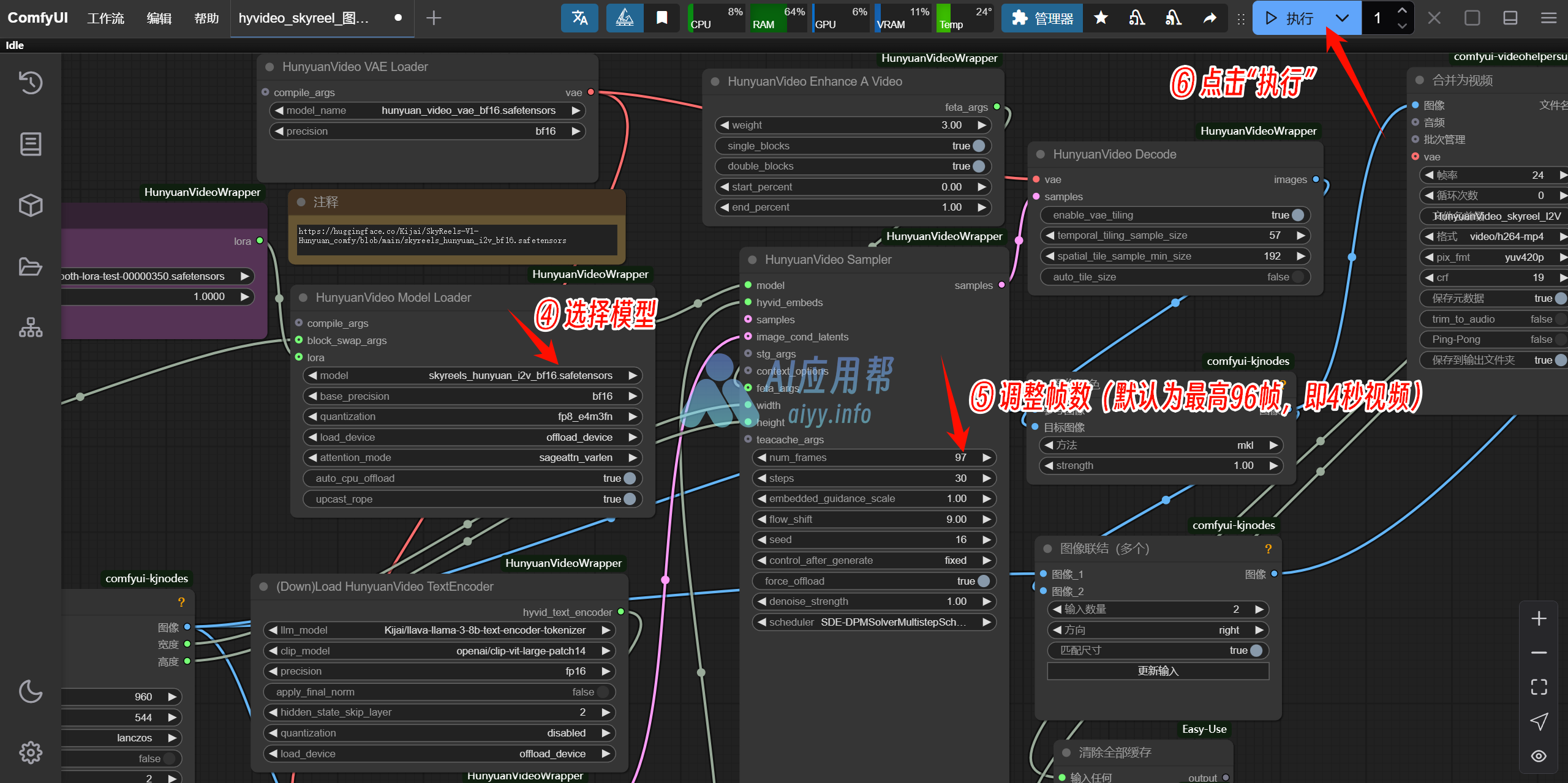The height and width of the screenshot is (783, 1568).
Task: Click the flow_shift 9.00 value field
Action: [x=874, y=519]
